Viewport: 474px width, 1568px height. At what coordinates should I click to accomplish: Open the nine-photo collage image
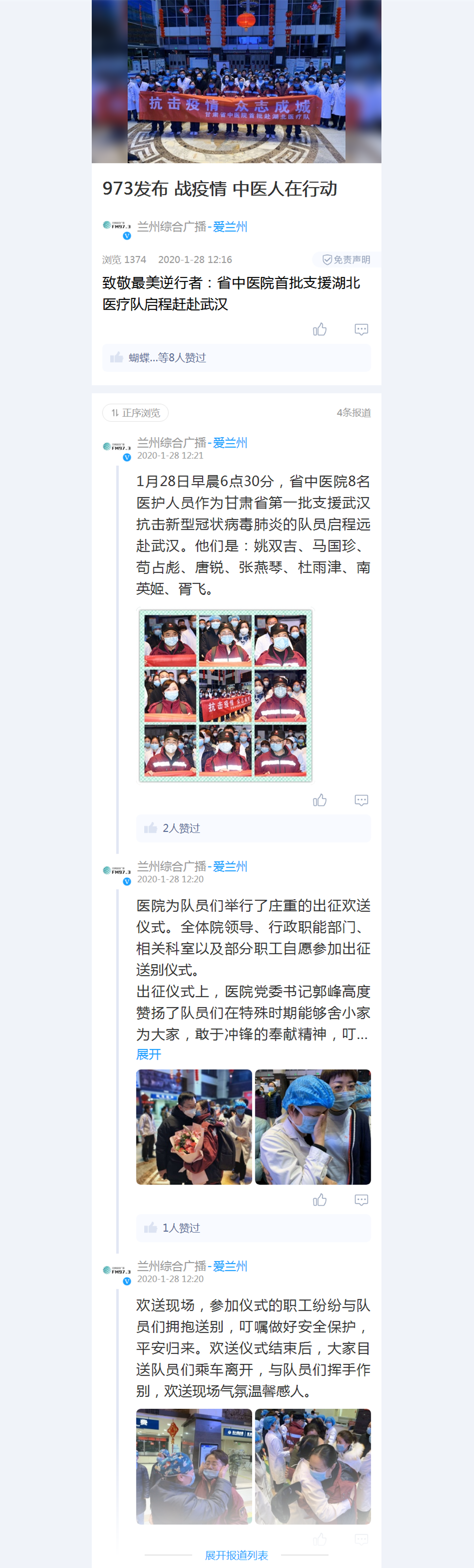(225, 695)
